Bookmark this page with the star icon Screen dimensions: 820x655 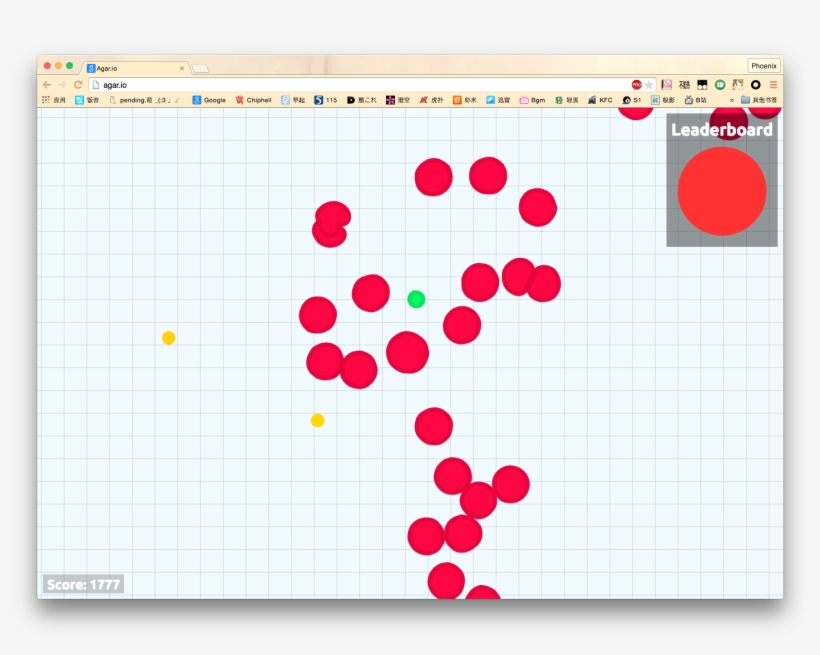649,85
